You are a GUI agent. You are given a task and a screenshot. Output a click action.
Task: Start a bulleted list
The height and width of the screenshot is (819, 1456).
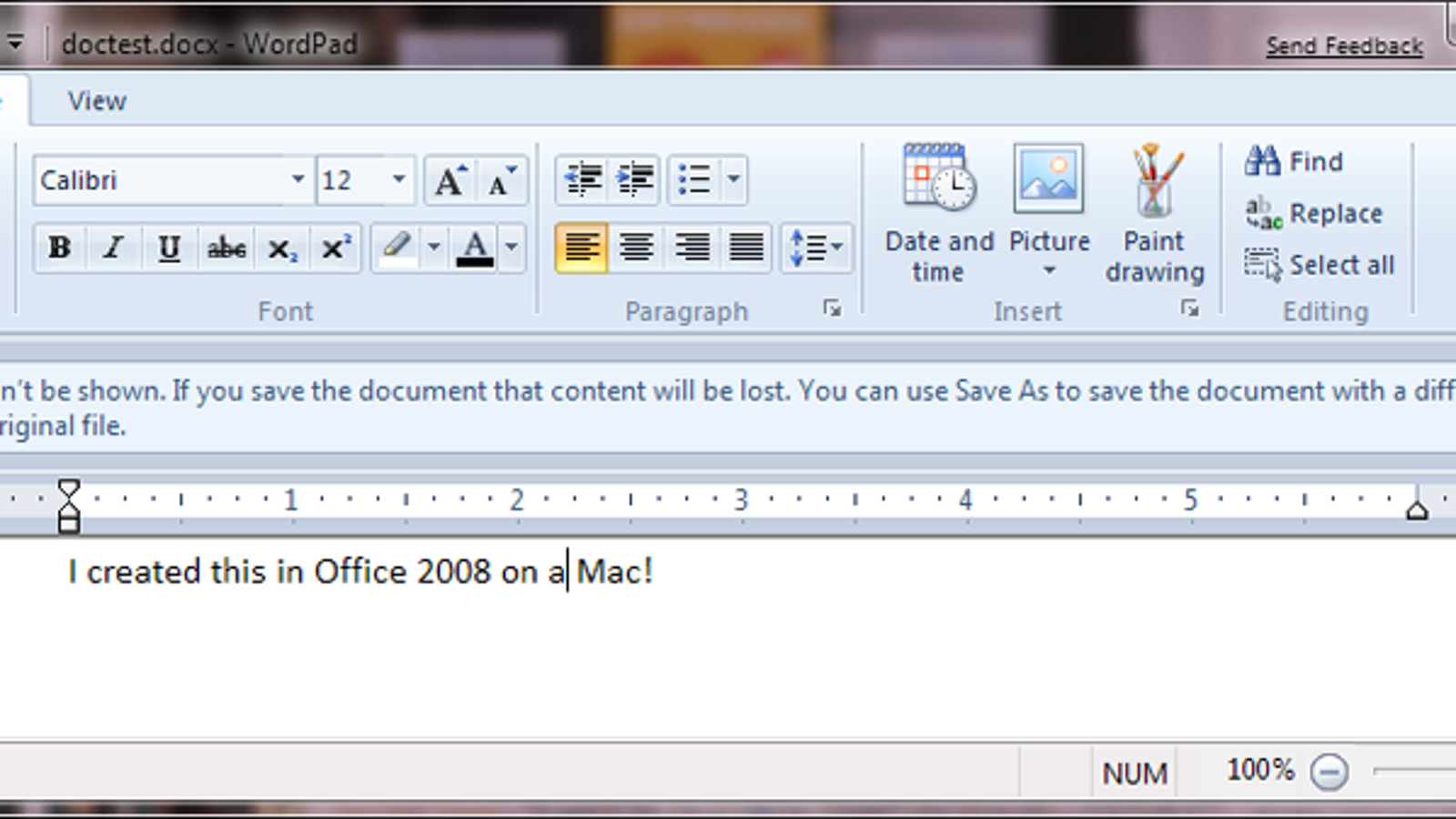(x=695, y=179)
